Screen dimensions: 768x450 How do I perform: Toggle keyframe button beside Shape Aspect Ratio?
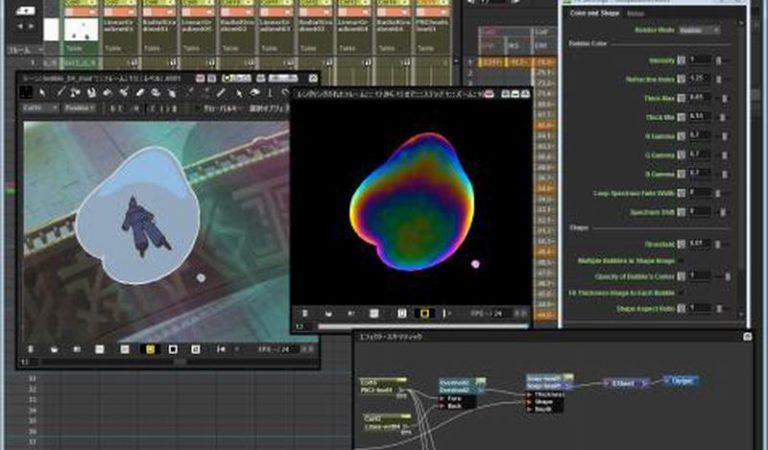(681, 309)
